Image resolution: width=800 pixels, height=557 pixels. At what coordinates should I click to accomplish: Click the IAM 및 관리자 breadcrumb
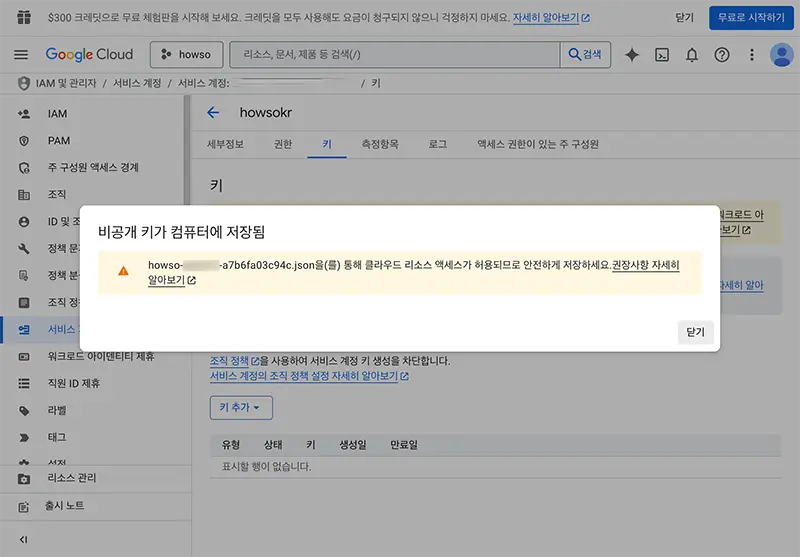point(66,83)
